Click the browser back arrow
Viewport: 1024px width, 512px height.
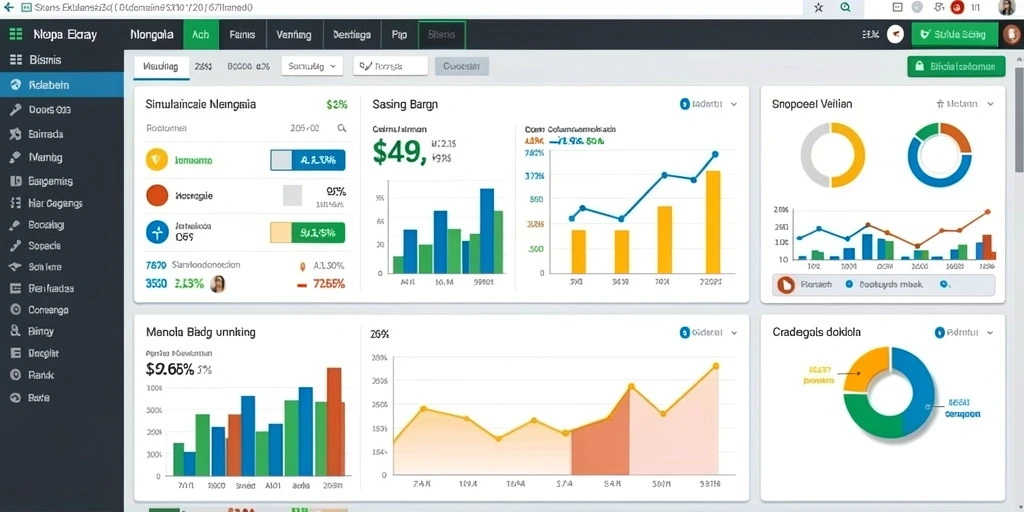pyautogui.click(x=8, y=8)
